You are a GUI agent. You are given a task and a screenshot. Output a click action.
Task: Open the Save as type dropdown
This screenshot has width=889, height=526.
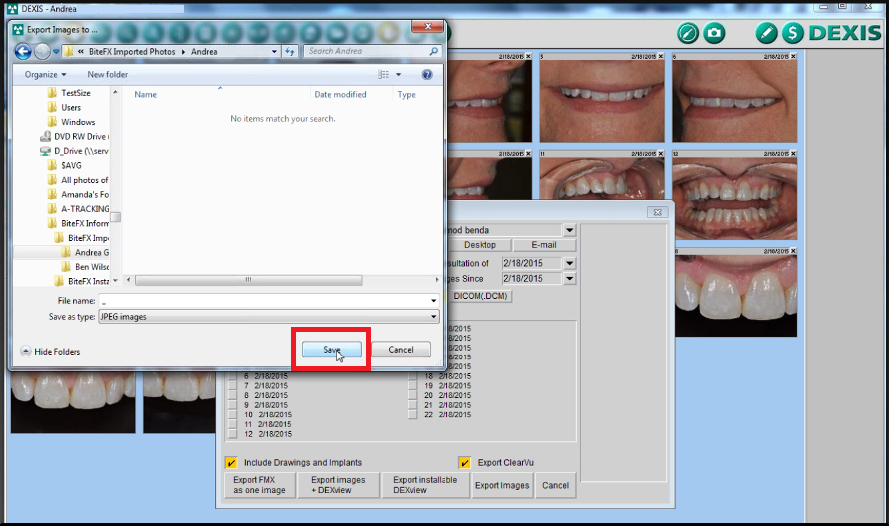(433, 317)
